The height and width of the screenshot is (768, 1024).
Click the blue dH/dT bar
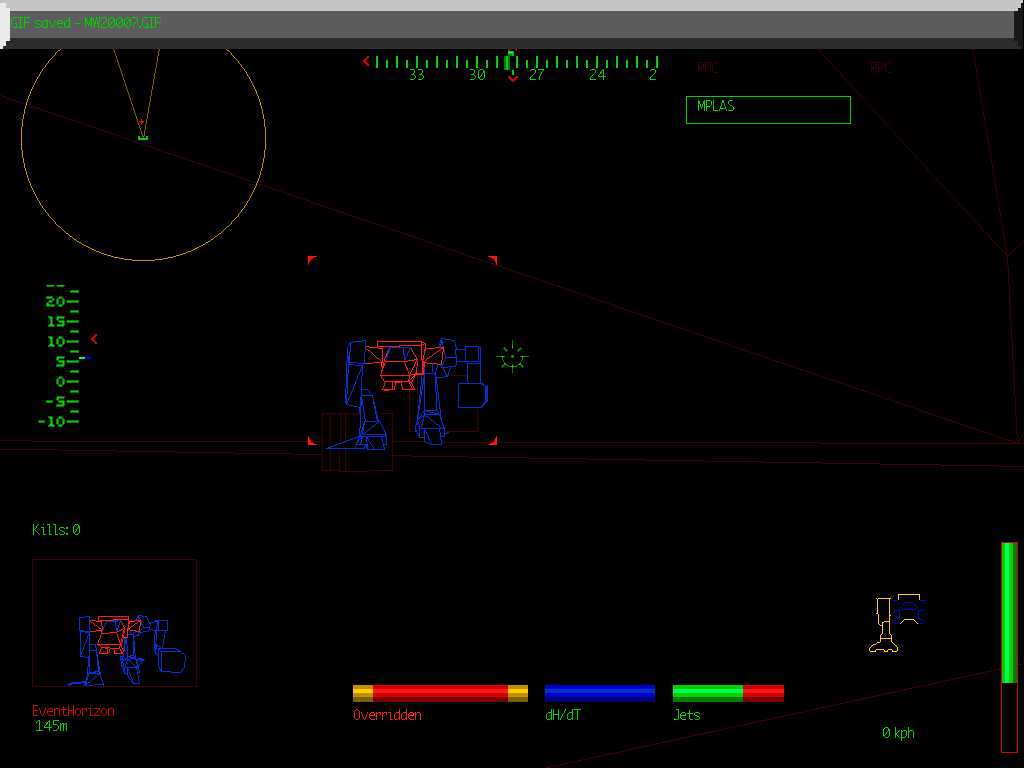point(599,693)
